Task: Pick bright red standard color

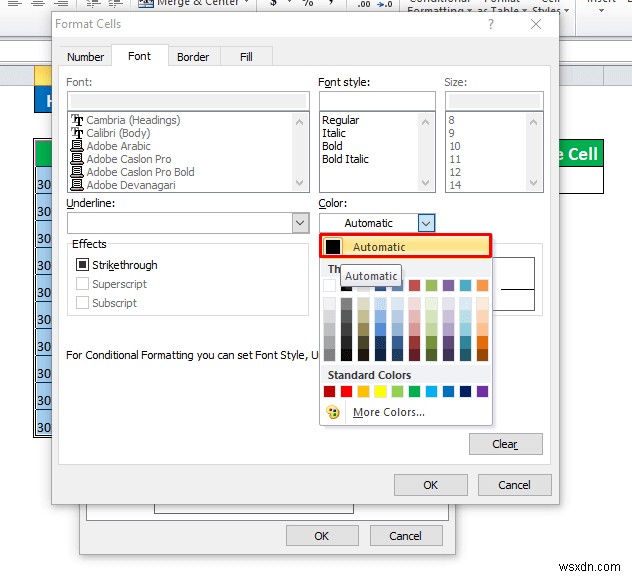Action: click(346, 391)
